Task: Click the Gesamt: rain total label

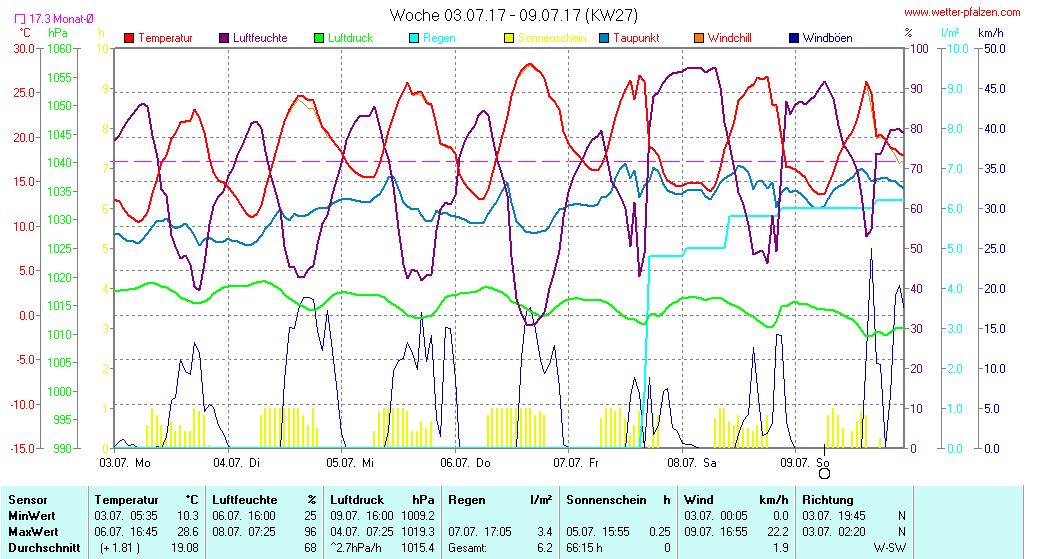Action: click(x=467, y=548)
